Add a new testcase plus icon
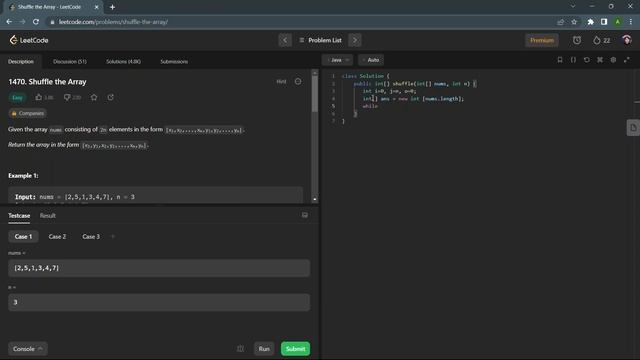640x360 pixels. [113, 237]
